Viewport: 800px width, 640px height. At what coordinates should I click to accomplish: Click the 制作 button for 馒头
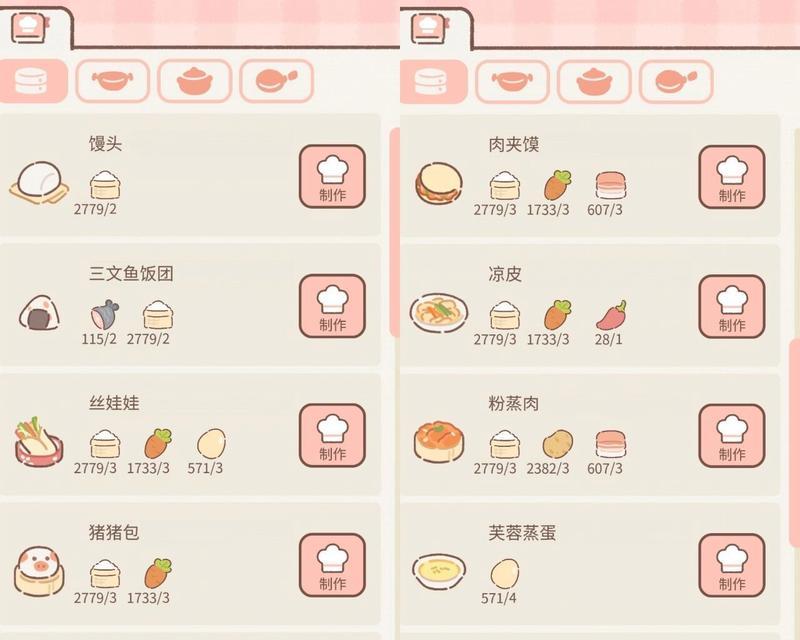point(332,177)
